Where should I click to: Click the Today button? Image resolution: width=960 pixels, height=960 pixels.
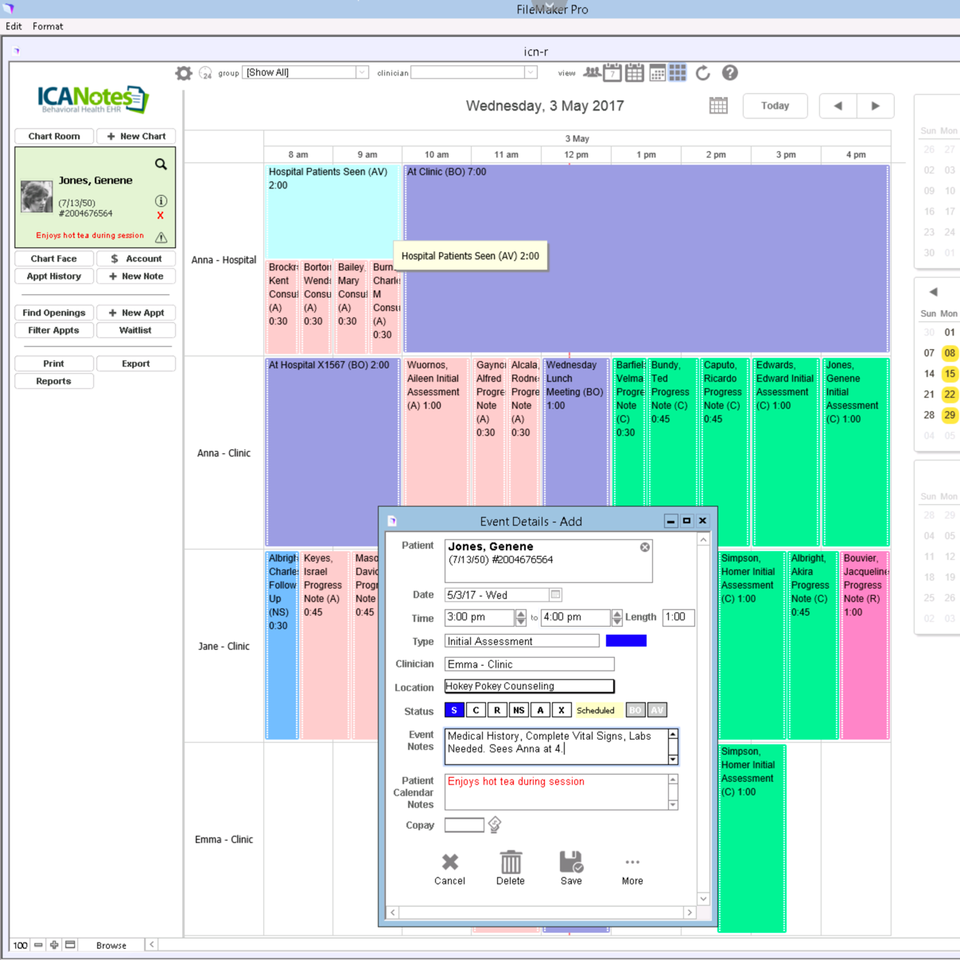(x=775, y=106)
